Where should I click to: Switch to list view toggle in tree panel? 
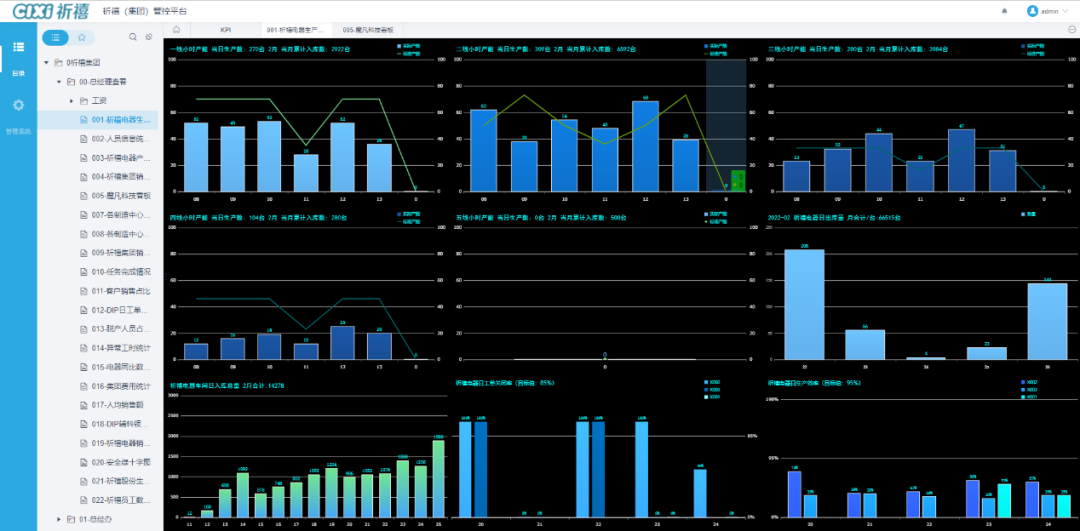[55, 37]
